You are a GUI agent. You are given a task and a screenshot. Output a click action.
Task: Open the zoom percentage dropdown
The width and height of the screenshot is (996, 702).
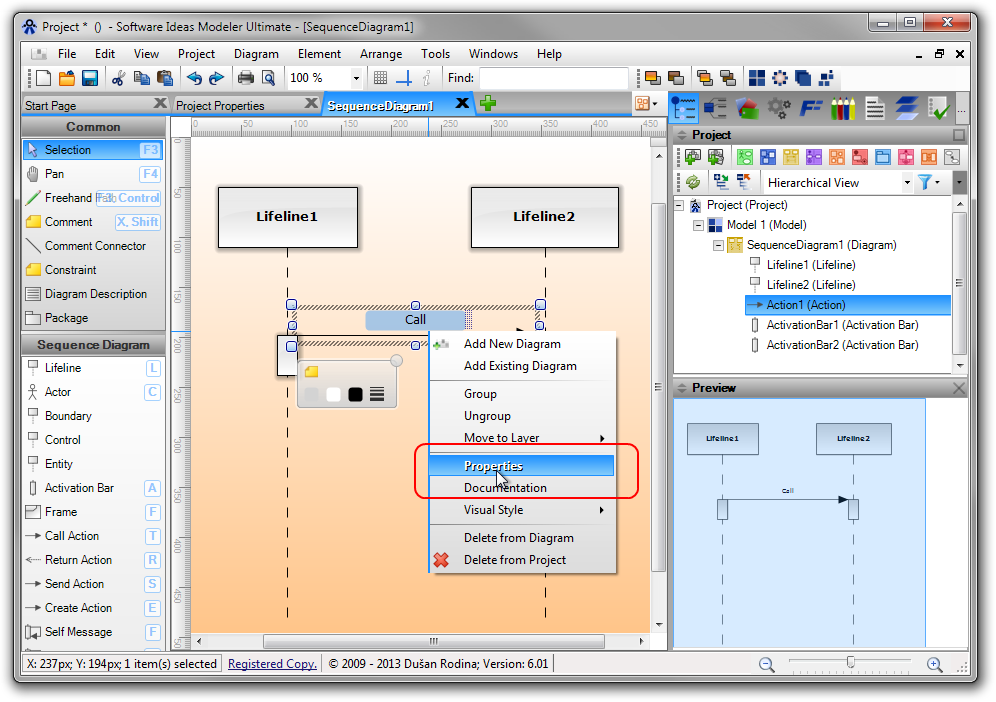(356, 79)
